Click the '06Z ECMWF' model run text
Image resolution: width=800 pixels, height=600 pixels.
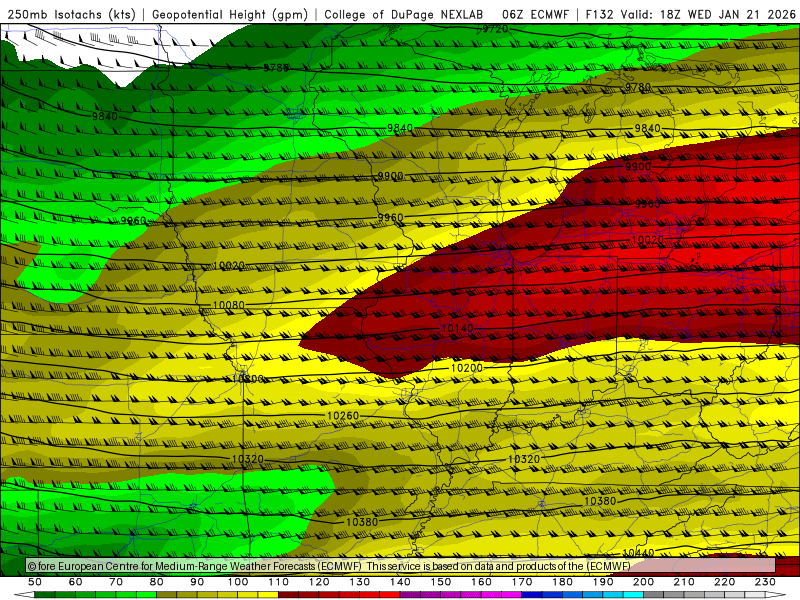535,15
